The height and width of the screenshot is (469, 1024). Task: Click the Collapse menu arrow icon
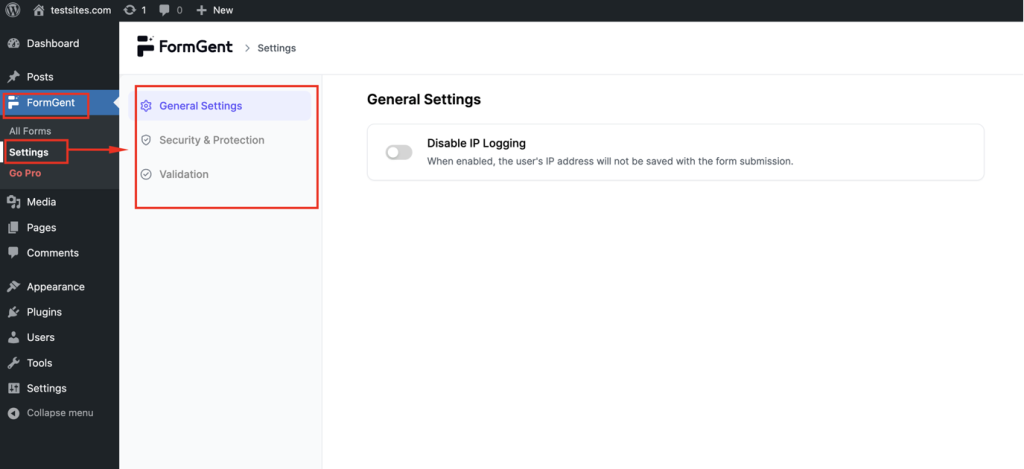[14, 413]
